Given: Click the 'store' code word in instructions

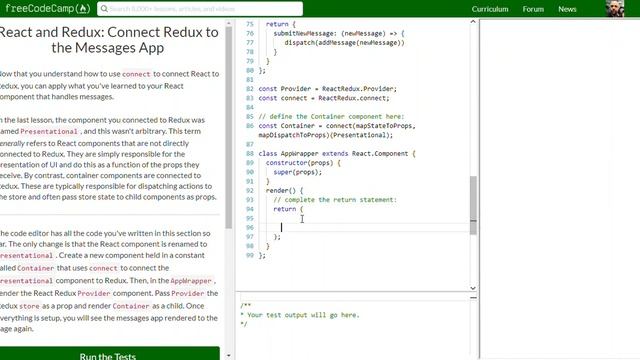Looking at the screenshot, I should pos(29,306).
